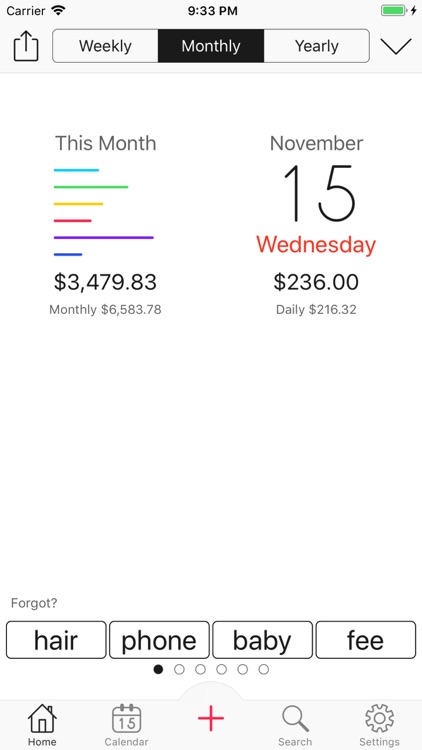Open the This Month bar chart
Image resolution: width=422 pixels, height=750 pixels.
click(x=104, y=212)
